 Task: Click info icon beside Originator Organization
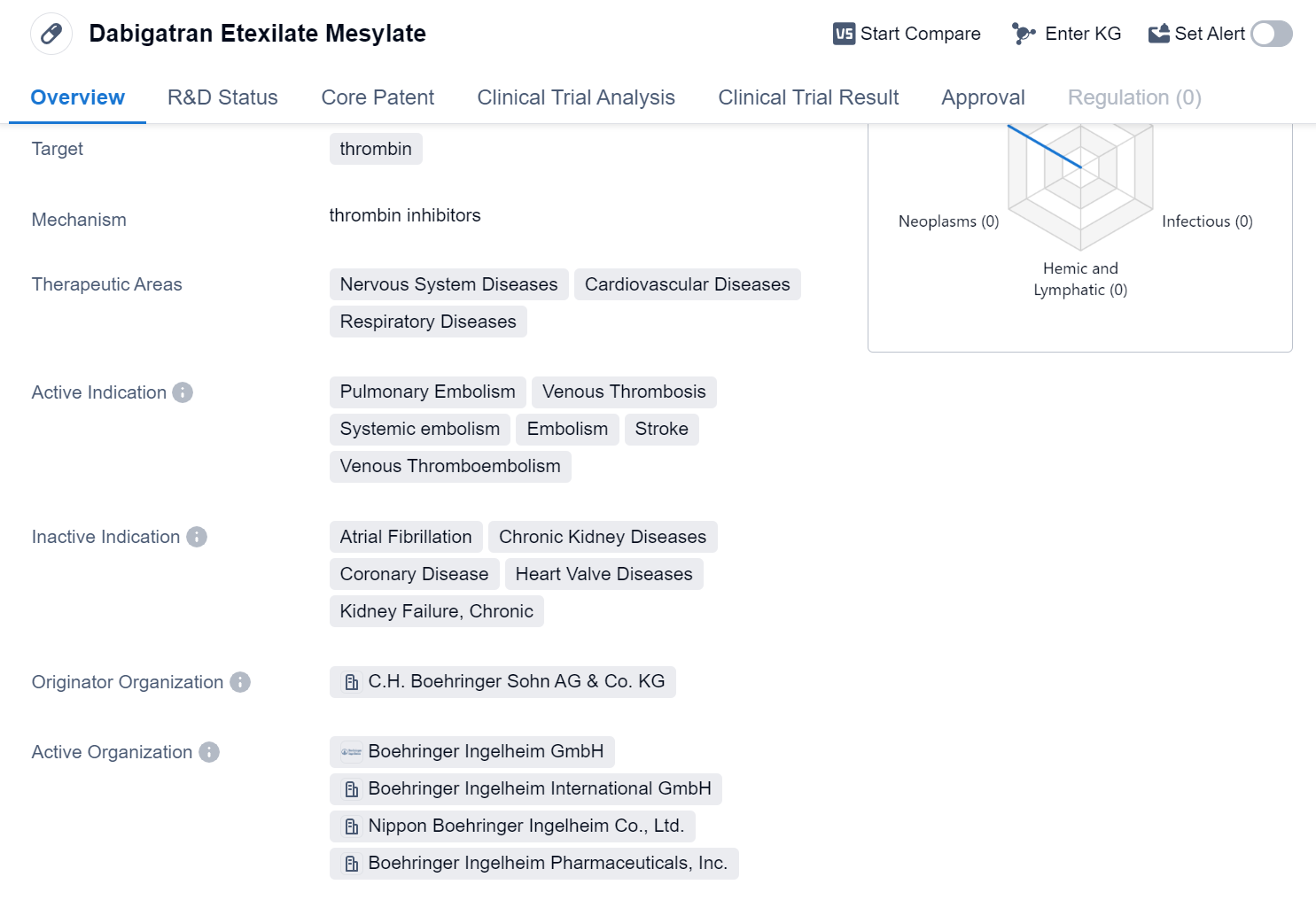[240, 682]
